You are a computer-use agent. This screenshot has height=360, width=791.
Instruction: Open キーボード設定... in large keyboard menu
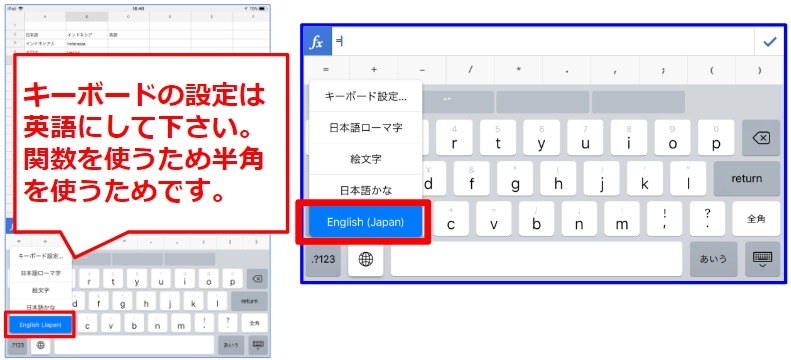pos(365,96)
